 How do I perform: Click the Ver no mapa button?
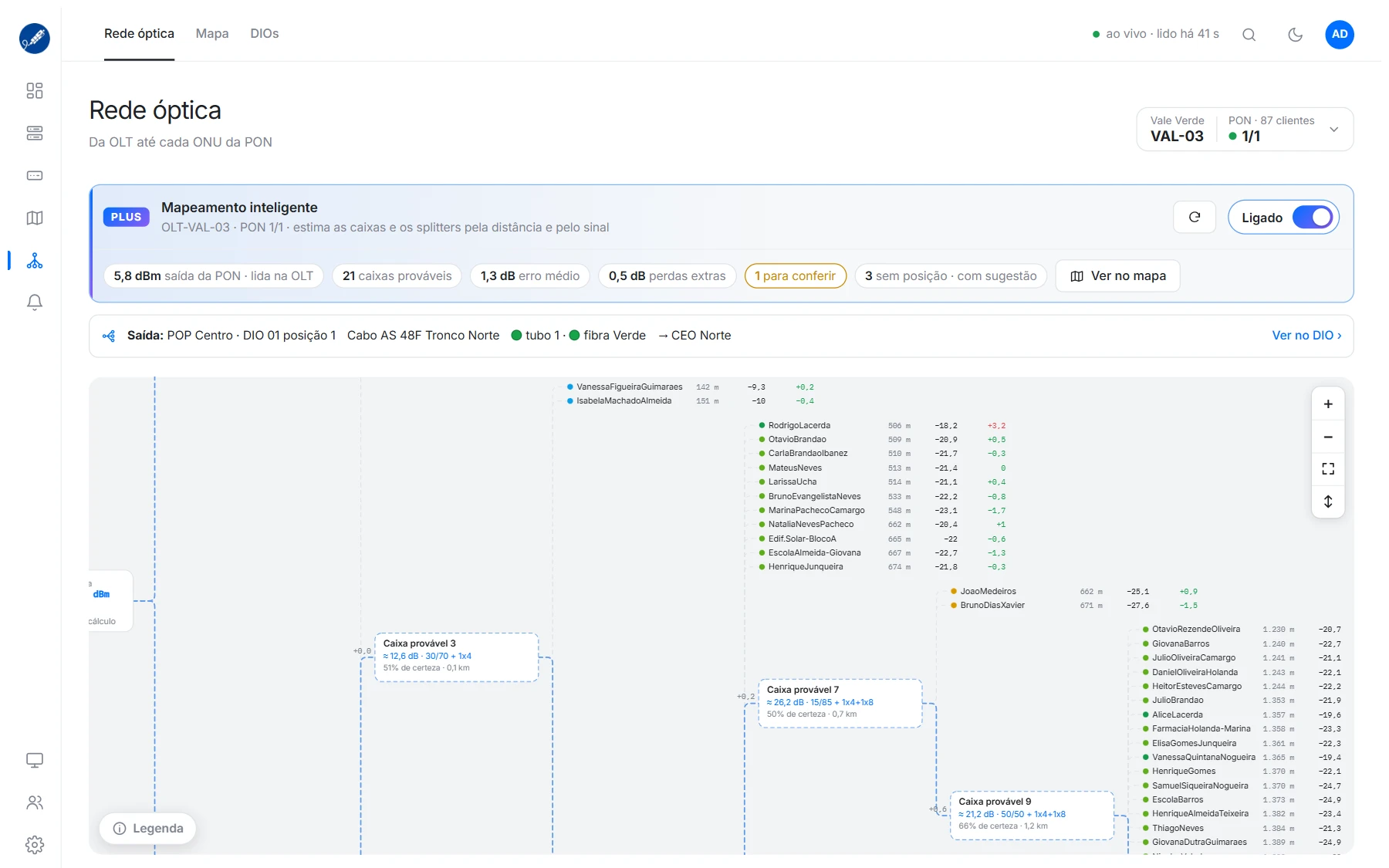click(x=1117, y=276)
